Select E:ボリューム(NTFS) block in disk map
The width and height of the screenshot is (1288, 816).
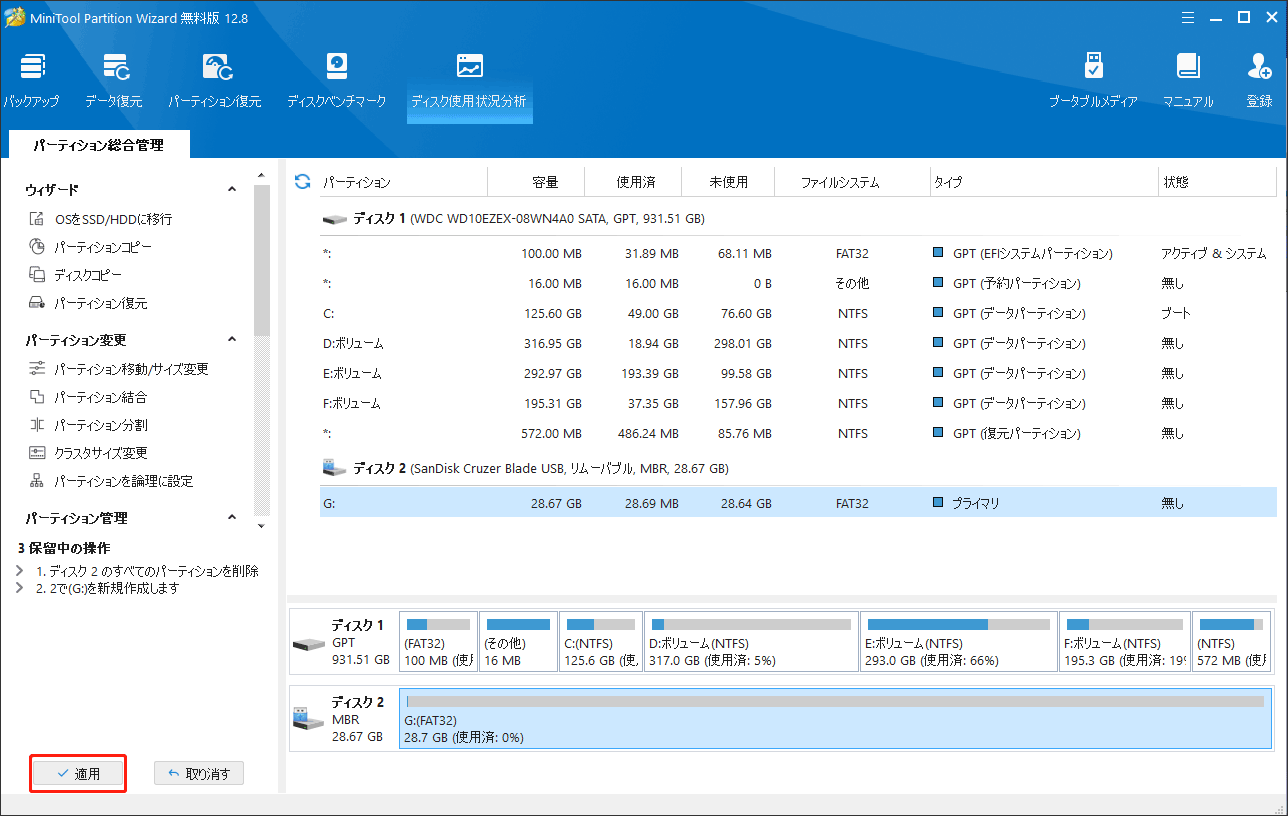[x=958, y=642]
